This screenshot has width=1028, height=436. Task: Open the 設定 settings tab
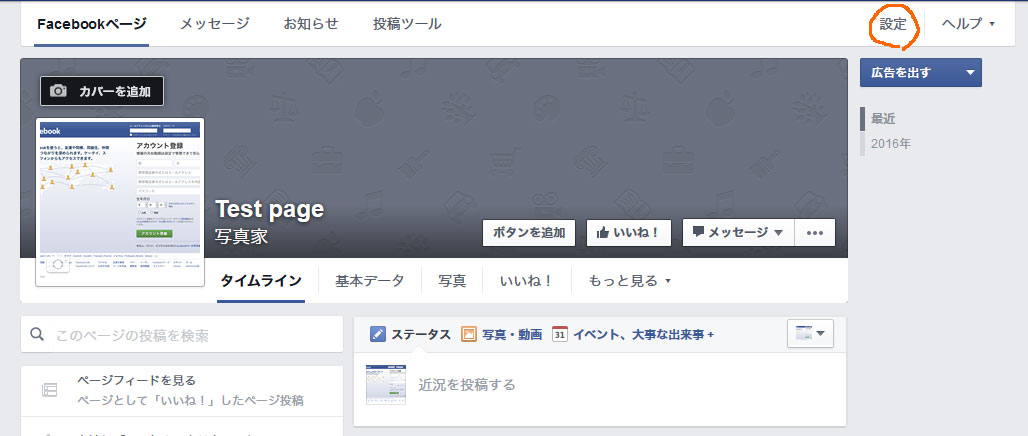[893, 24]
